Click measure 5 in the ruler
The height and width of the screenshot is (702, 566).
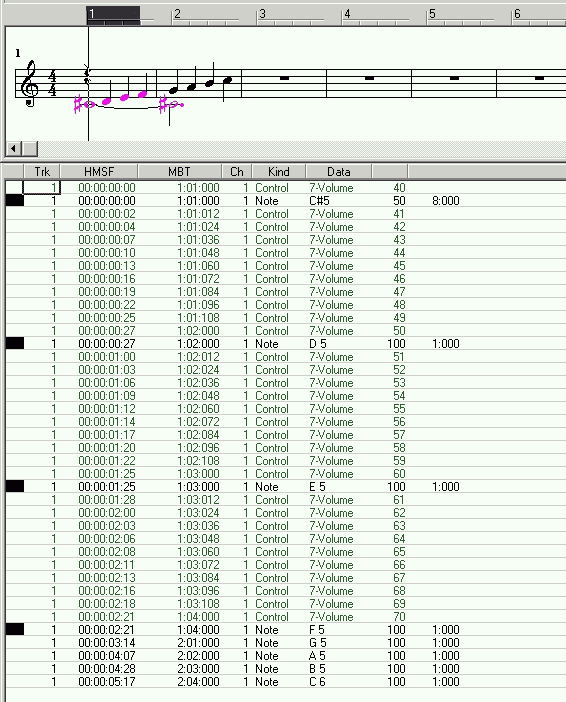(x=433, y=15)
